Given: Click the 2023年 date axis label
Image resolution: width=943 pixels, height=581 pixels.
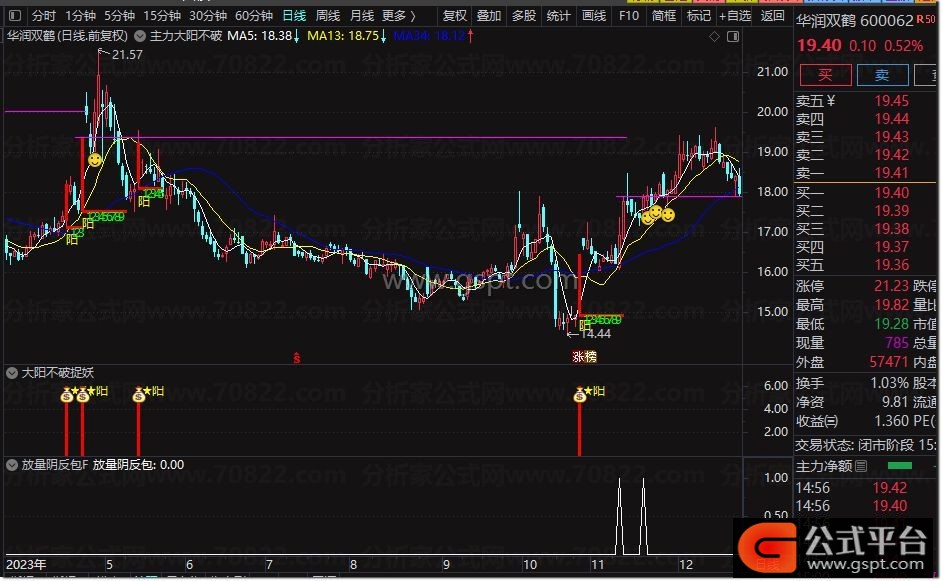Looking at the screenshot, I should click(26, 565).
